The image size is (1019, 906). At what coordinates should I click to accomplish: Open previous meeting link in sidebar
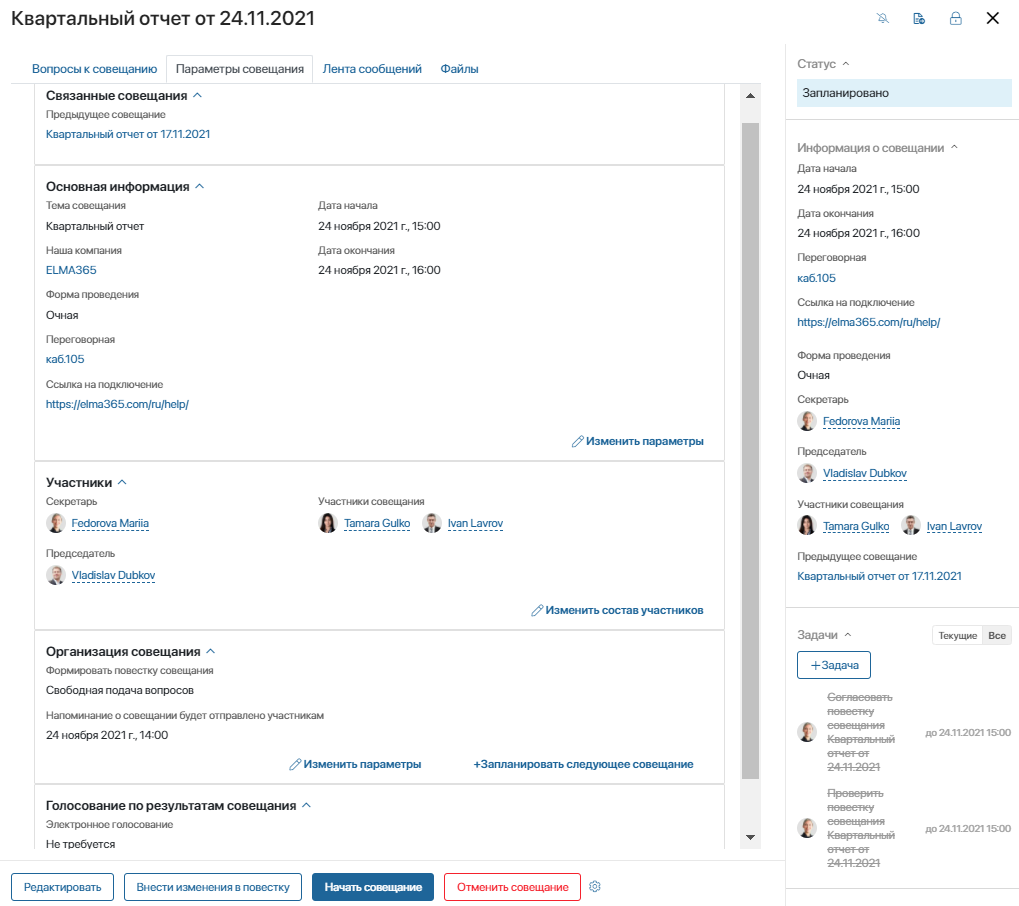[879, 576]
